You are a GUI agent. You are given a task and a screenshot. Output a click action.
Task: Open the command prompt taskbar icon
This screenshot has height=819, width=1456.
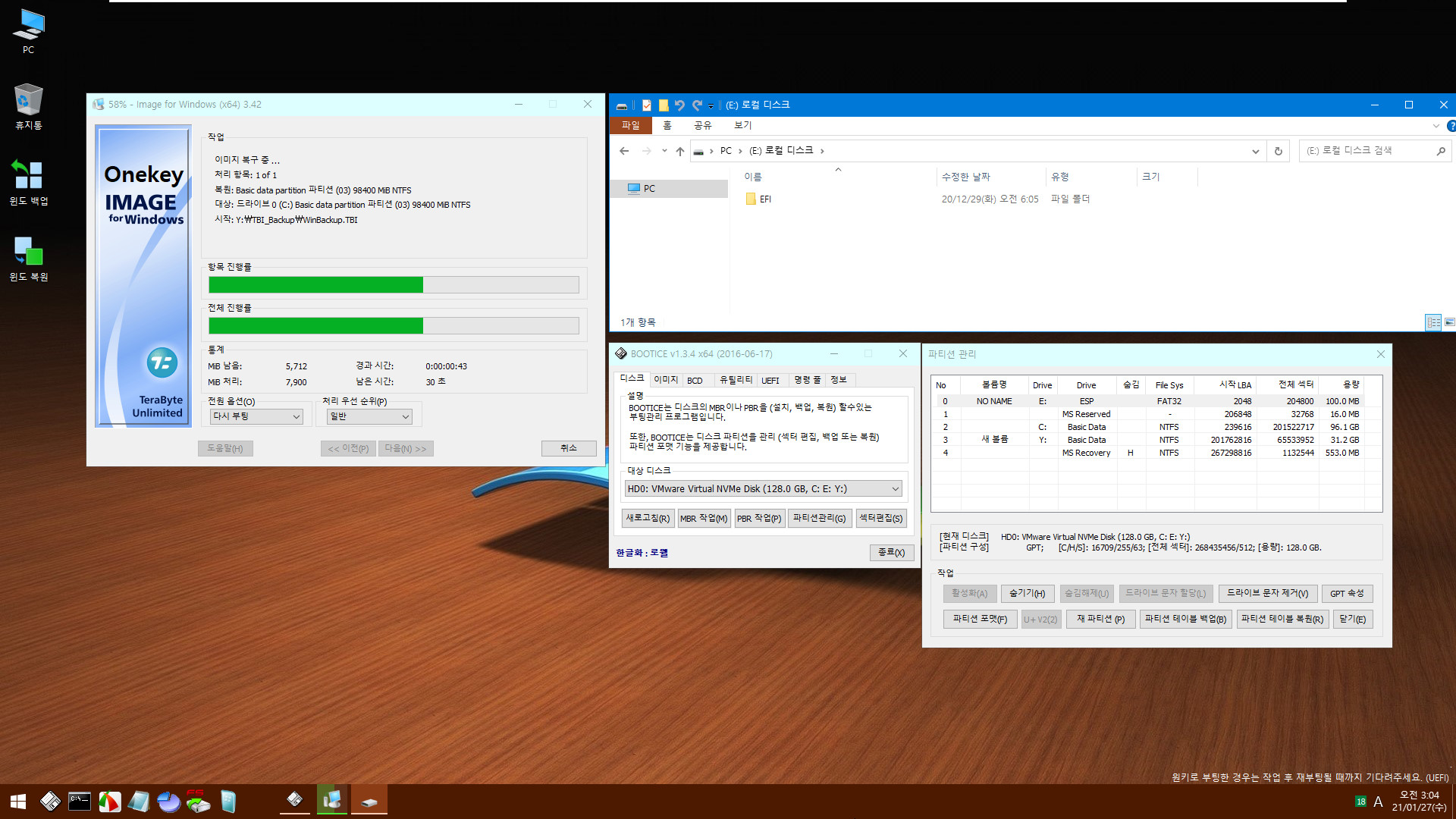click(80, 802)
